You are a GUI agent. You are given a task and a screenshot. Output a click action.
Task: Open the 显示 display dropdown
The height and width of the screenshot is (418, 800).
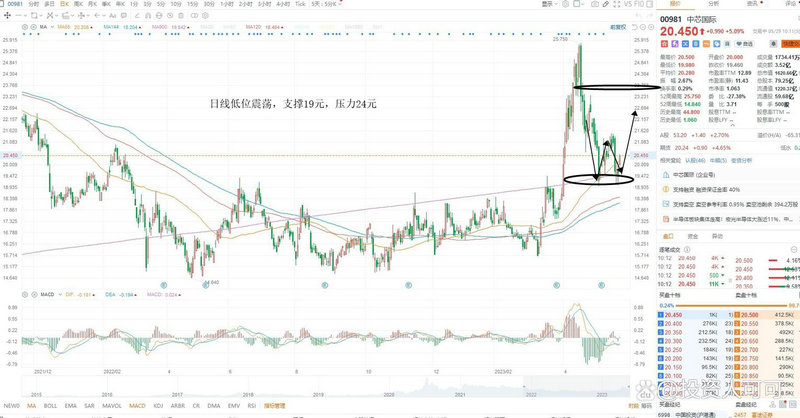point(549,4)
